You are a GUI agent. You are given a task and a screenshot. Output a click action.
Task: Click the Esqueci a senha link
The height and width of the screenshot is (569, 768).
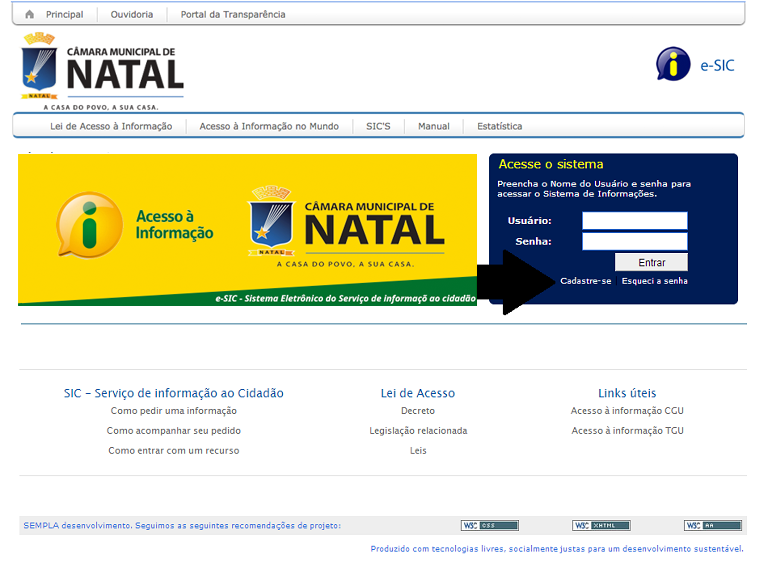click(x=654, y=281)
